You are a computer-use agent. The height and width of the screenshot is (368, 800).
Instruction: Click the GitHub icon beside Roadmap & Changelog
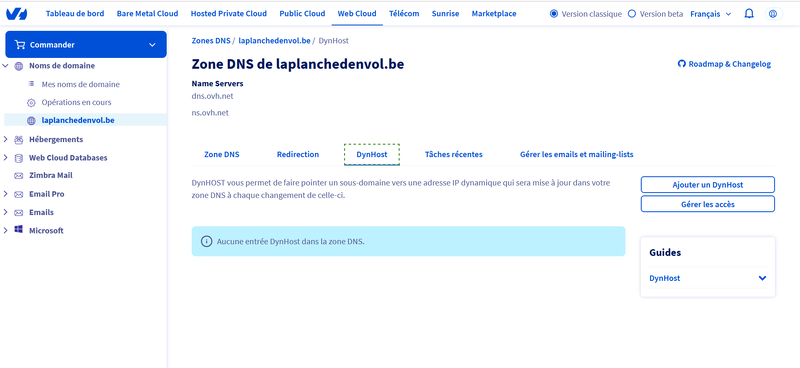681,64
